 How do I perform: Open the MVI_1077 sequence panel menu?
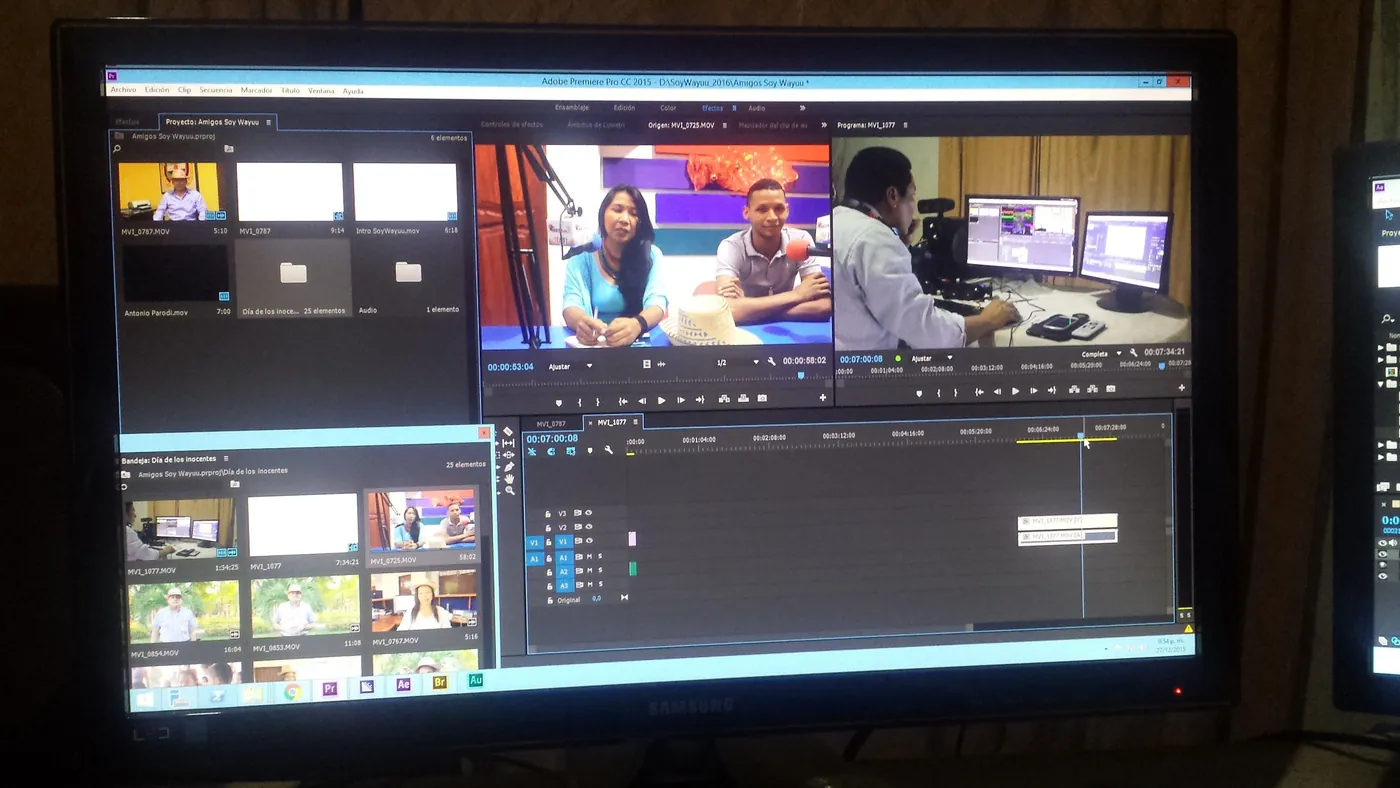[x=635, y=422]
